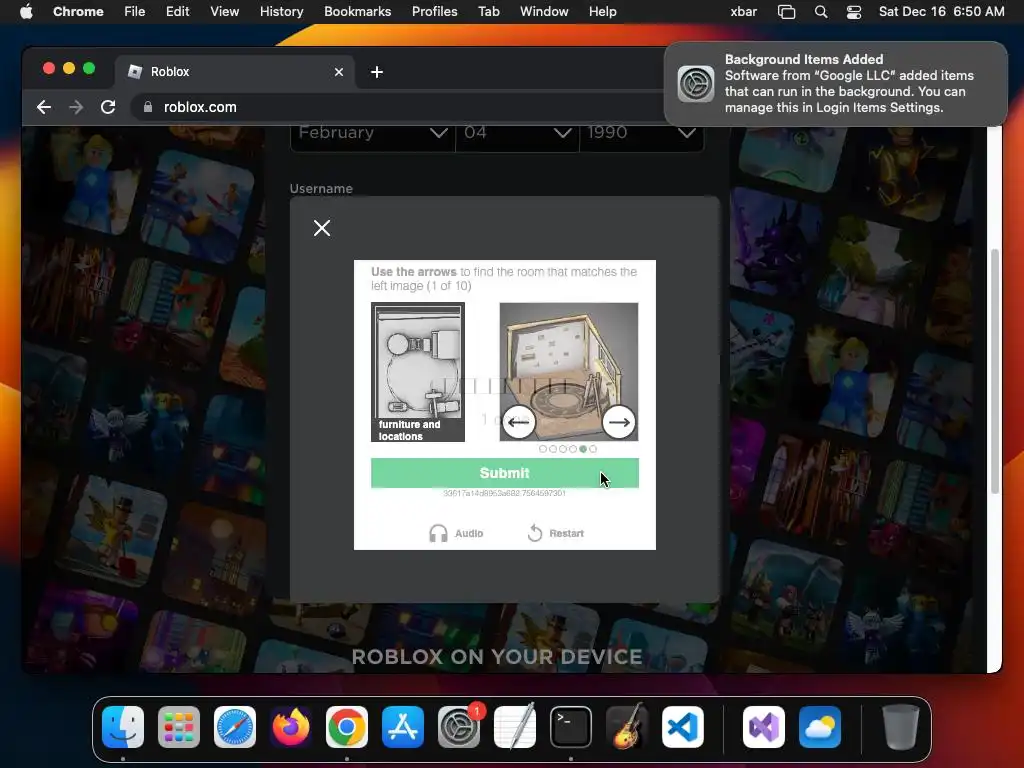Close the Roblox tab
1024x768 pixels.
tap(339, 72)
